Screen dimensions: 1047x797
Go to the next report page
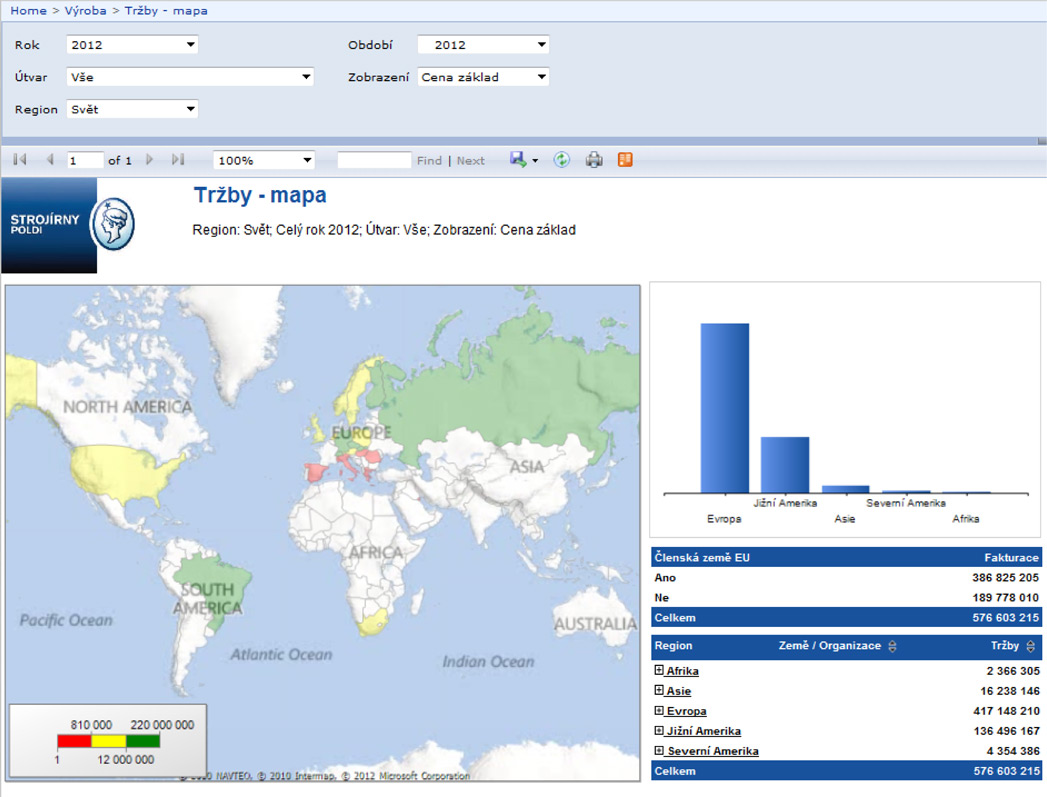(x=150, y=160)
